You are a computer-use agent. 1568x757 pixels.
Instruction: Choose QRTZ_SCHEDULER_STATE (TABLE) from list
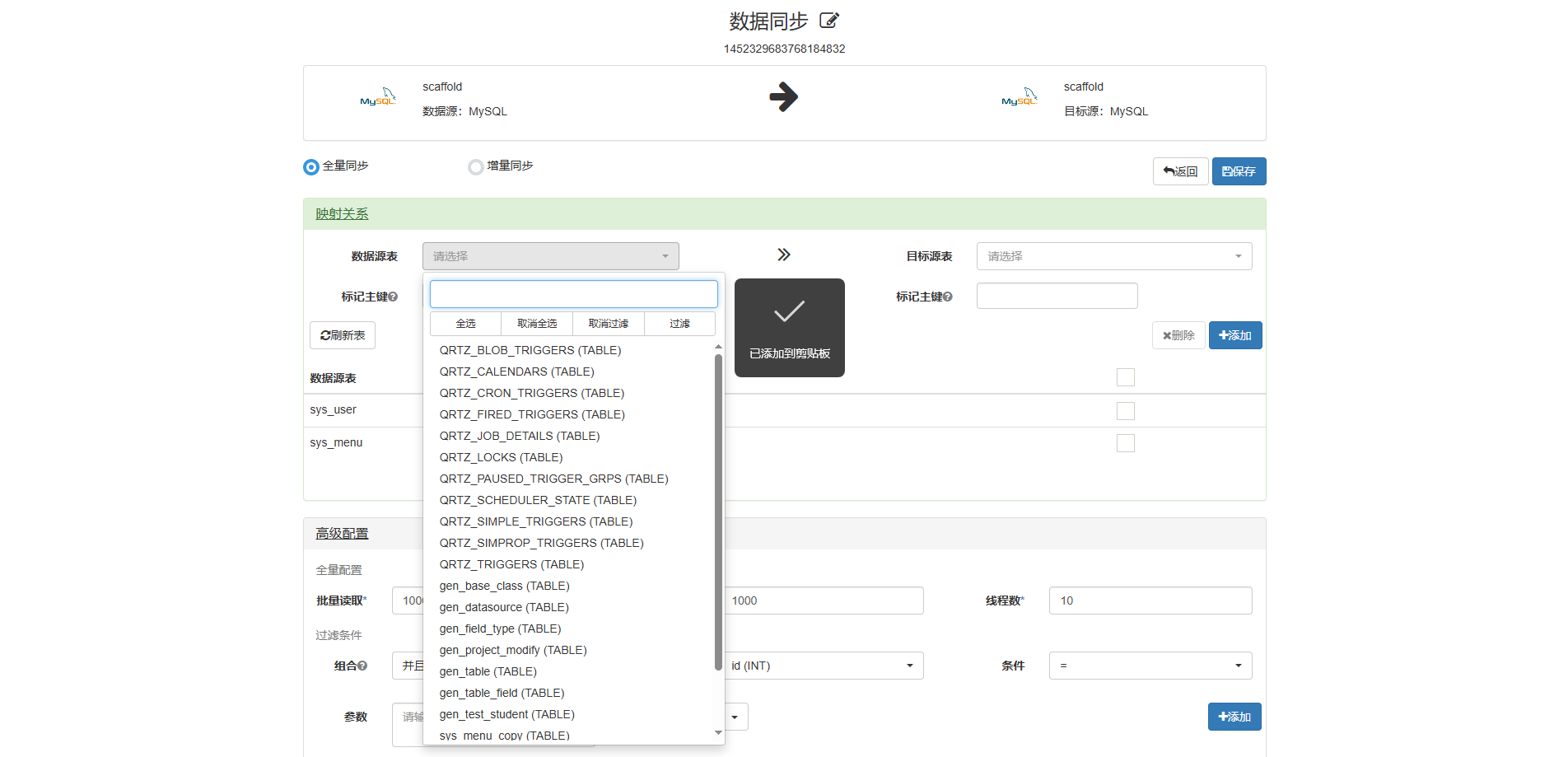click(569, 500)
